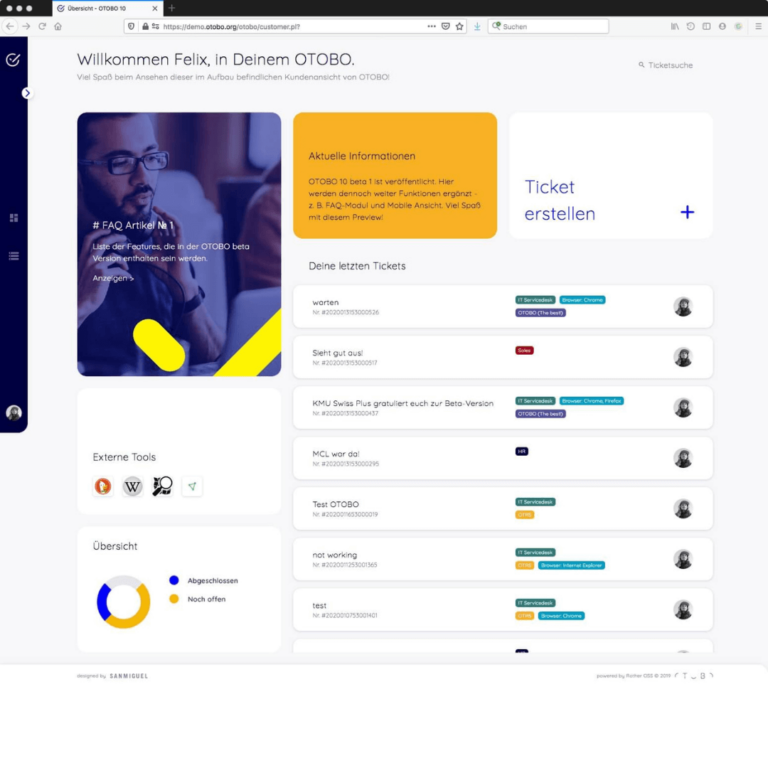
Task: Open the Wikipedia external tool
Action: click(132, 486)
